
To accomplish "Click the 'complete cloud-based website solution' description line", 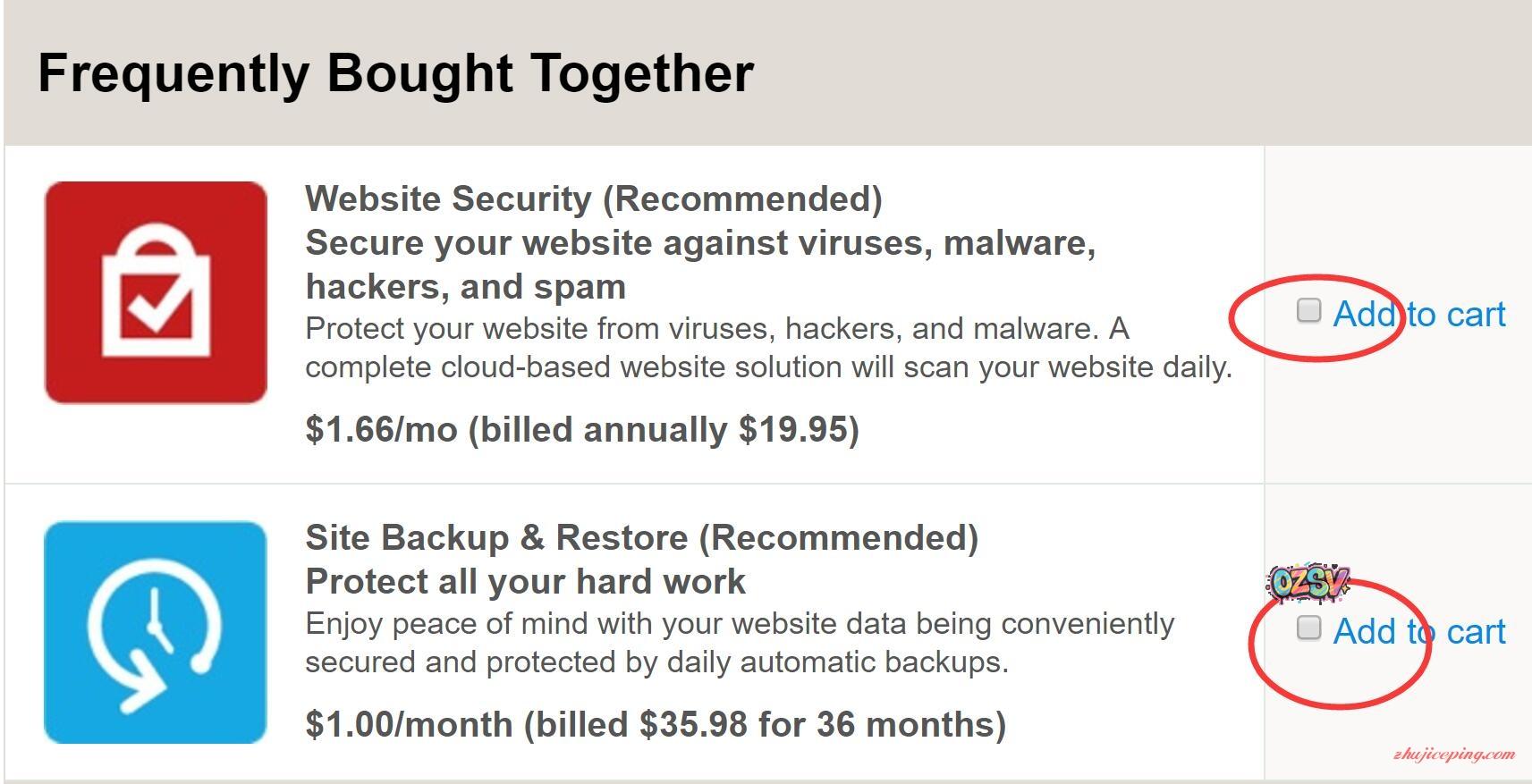I will (x=768, y=367).
